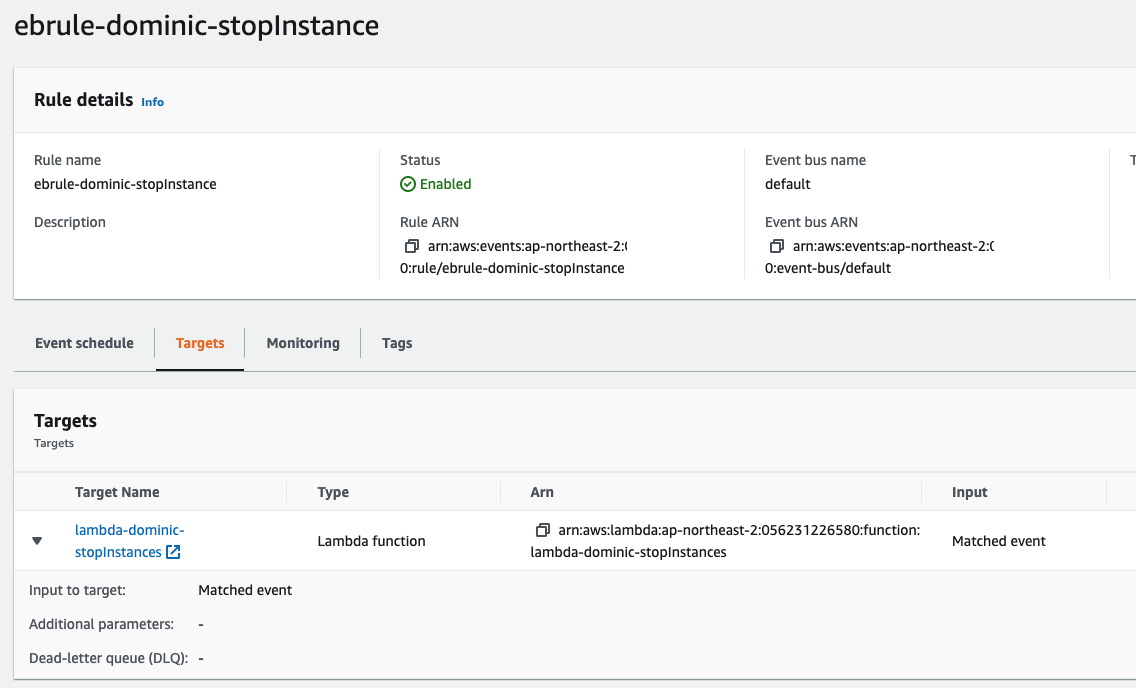Screen dimensions: 1136x688
Task: Collapse the lambda-dominic-stopInstances target row
Action: click(37, 541)
